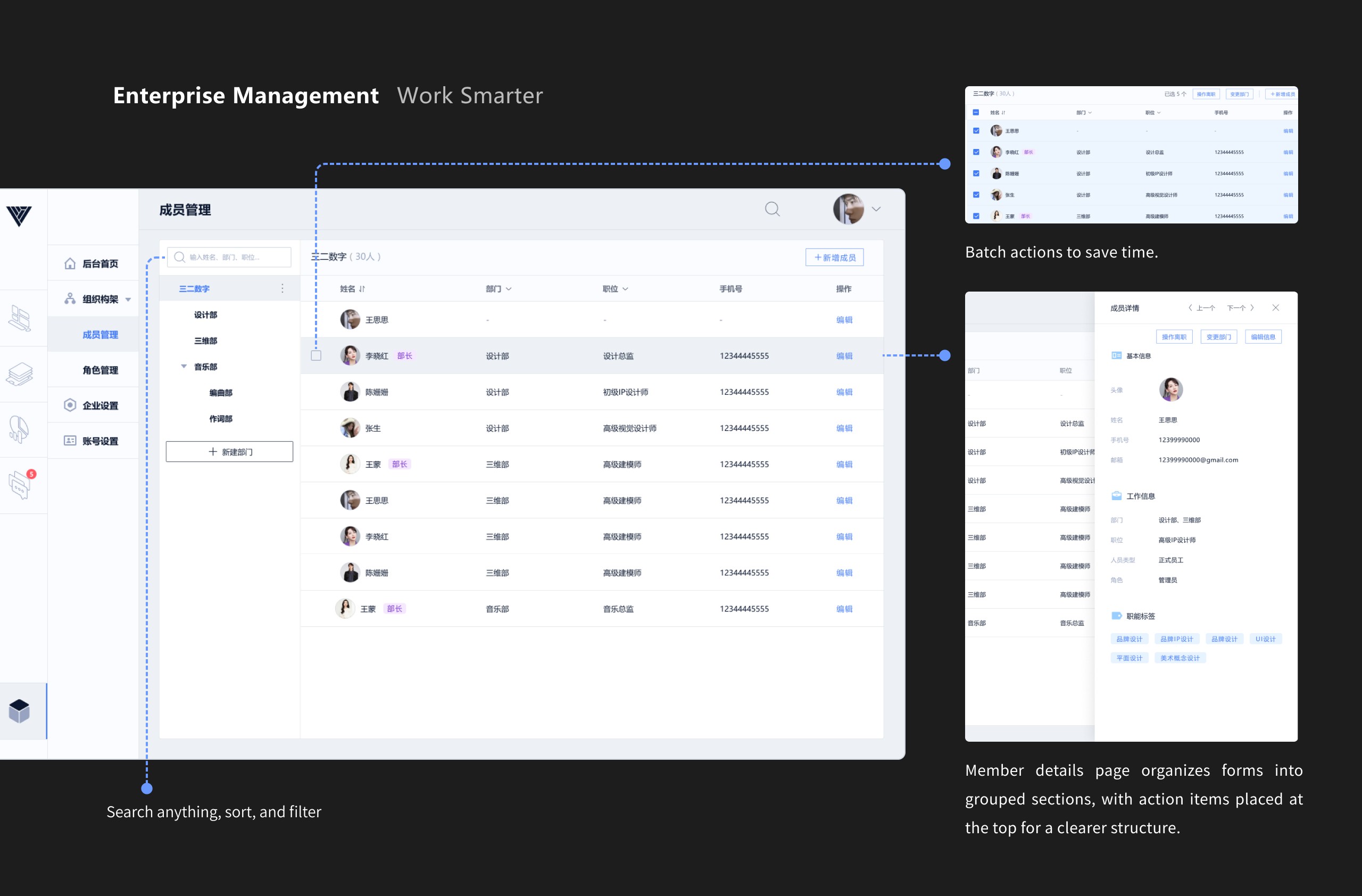Tick the checkbox on the 李晓红 row
Screen dimensions: 1362x896
(x=316, y=355)
